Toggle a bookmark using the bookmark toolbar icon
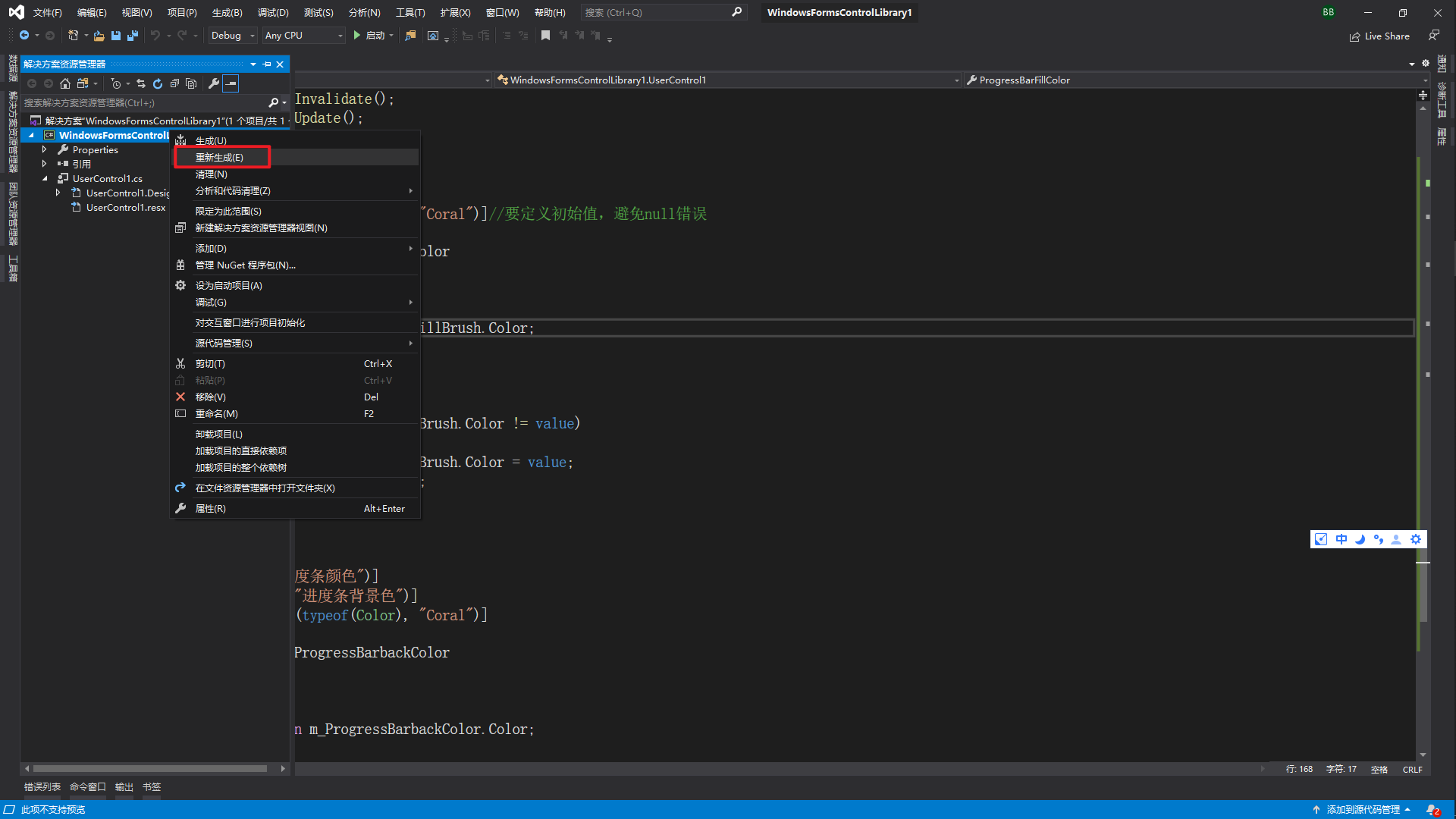 tap(545, 36)
